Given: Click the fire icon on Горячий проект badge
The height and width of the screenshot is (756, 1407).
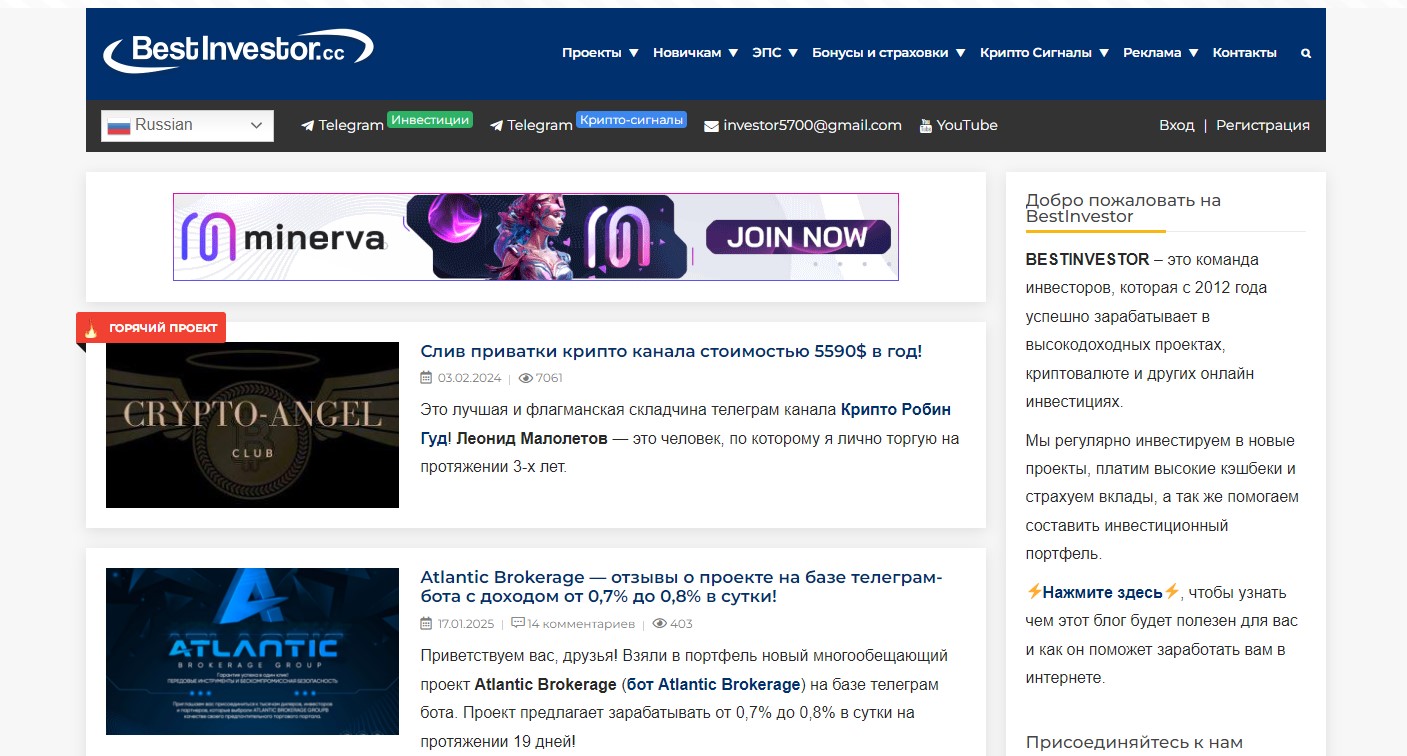Looking at the screenshot, I should [x=91, y=329].
